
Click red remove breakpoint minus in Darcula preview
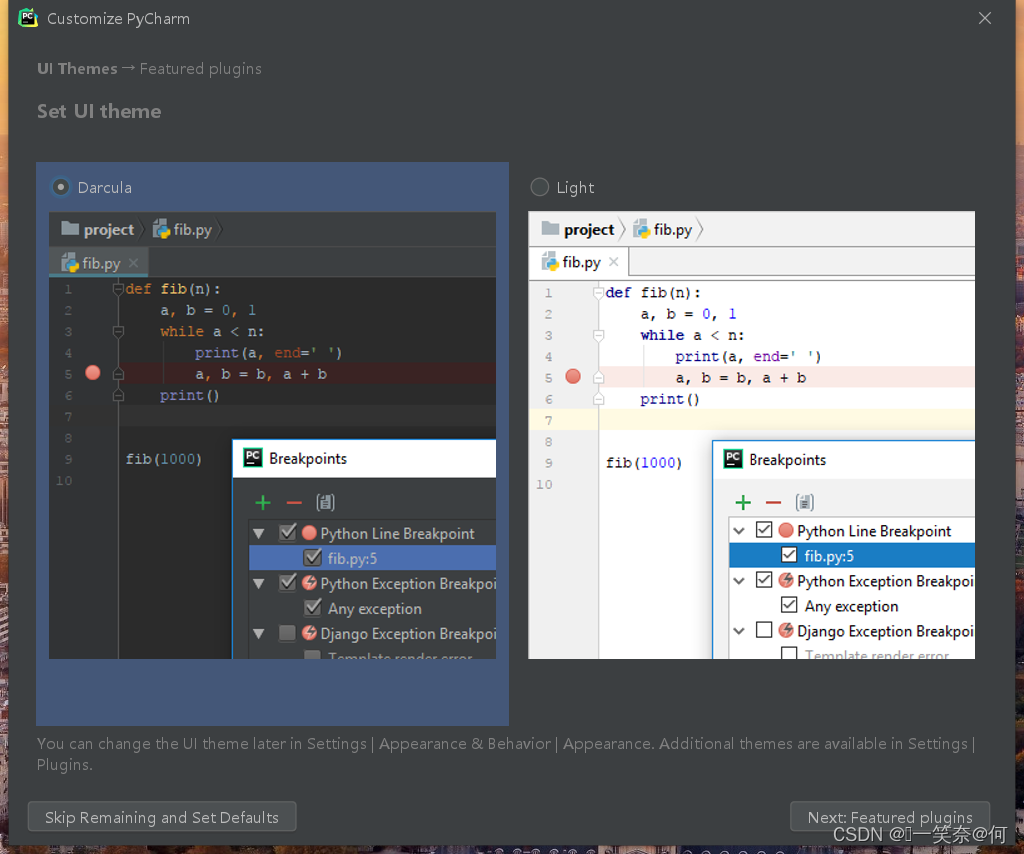(x=294, y=502)
